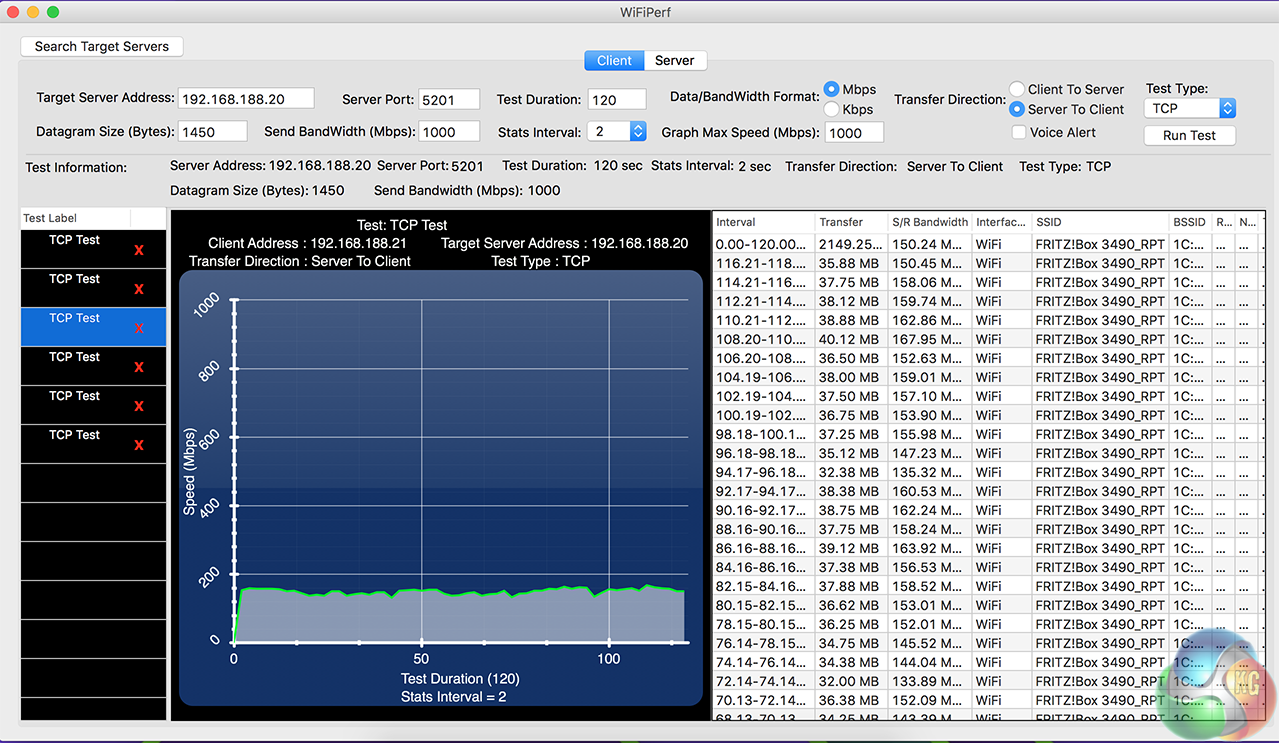Delete the second TCP Test entry
The height and width of the screenshot is (743, 1279).
139,289
